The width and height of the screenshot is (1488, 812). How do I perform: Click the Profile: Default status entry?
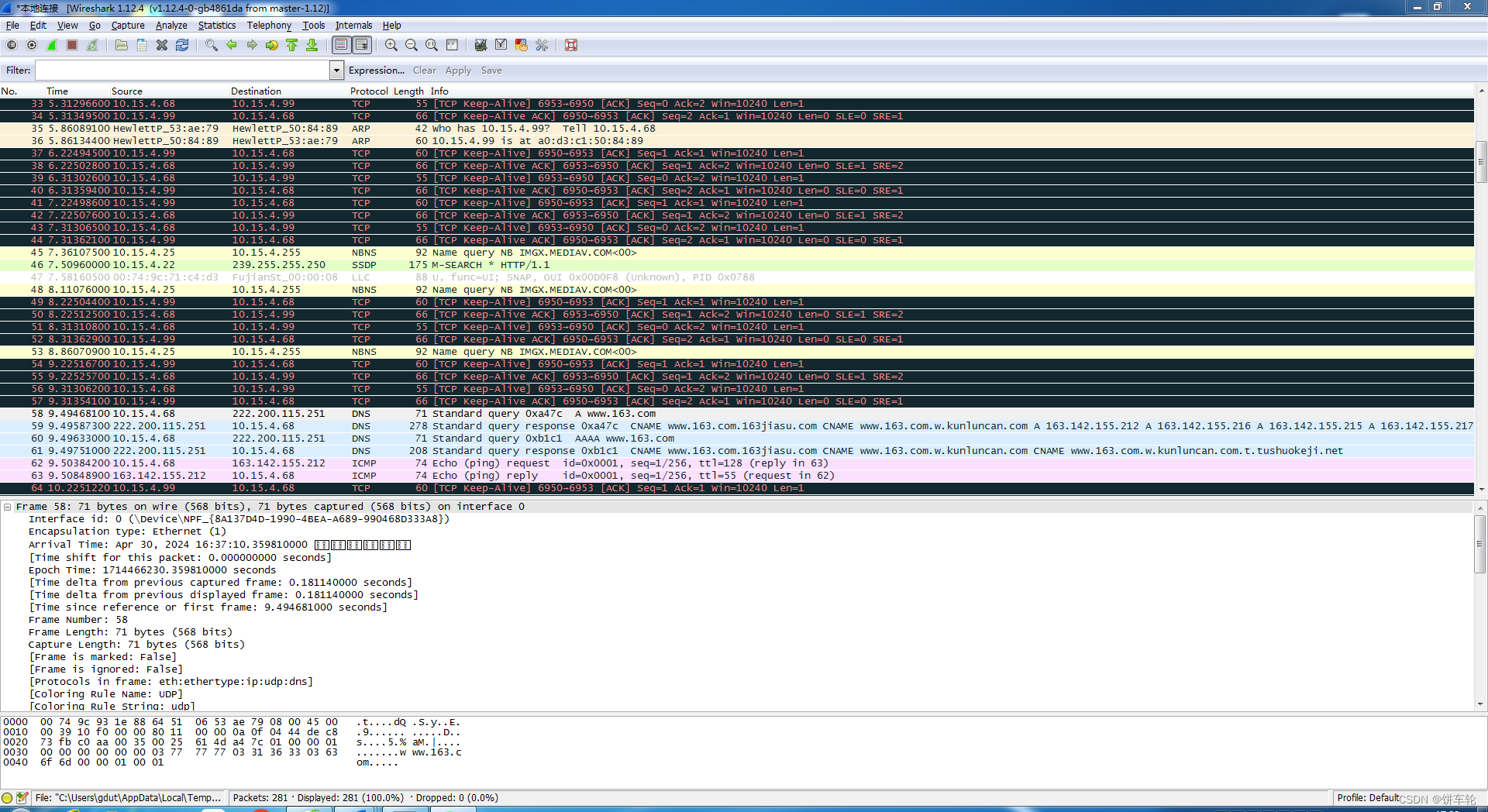point(1368,797)
